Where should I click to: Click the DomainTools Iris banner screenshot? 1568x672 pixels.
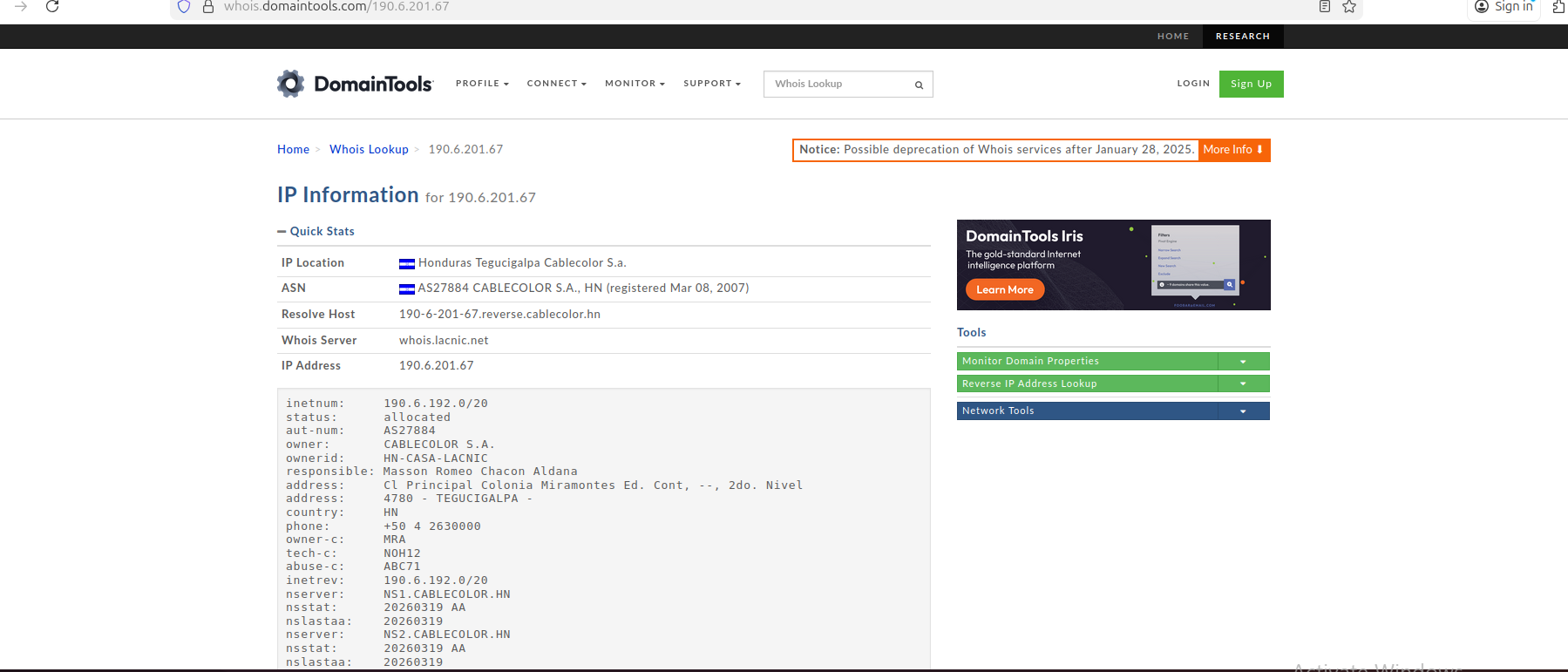[1195, 261]
